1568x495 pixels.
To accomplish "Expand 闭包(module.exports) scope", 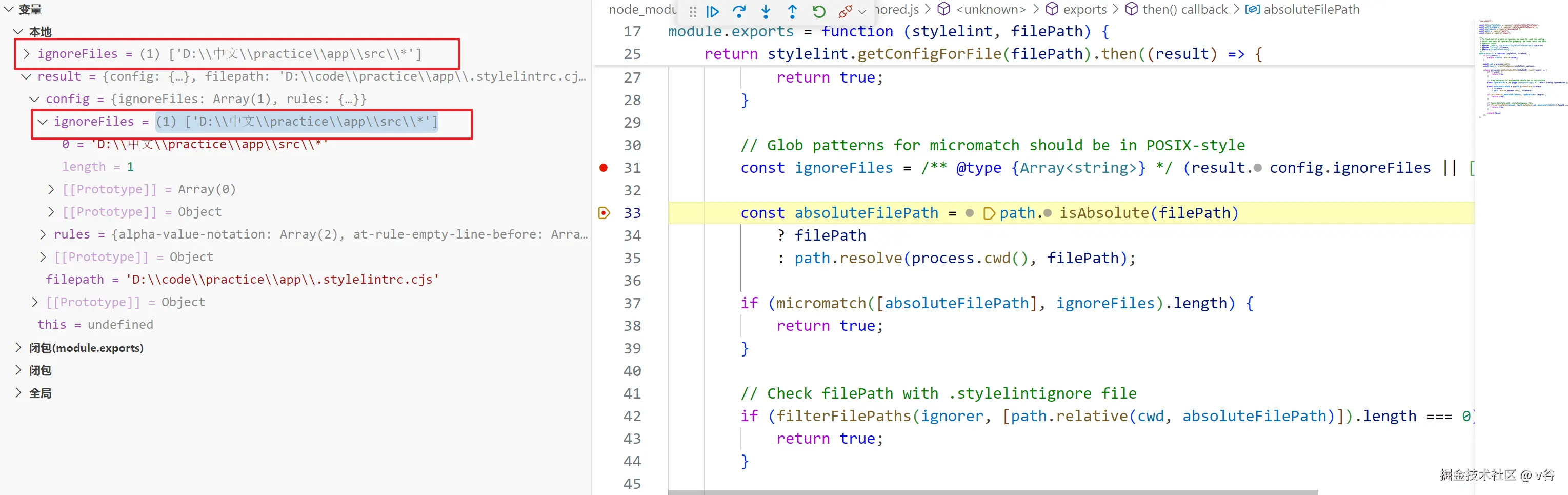I will [18, 348].
